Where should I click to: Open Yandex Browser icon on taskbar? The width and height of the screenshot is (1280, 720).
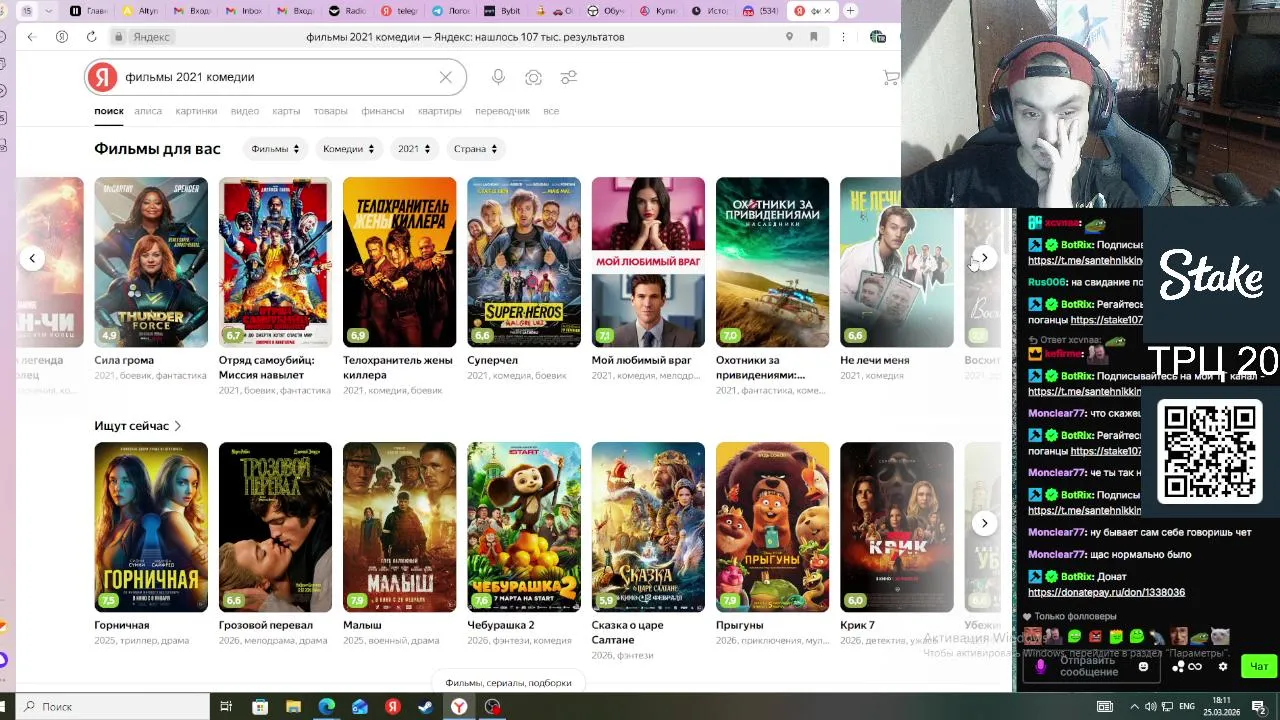pos(459,706)
